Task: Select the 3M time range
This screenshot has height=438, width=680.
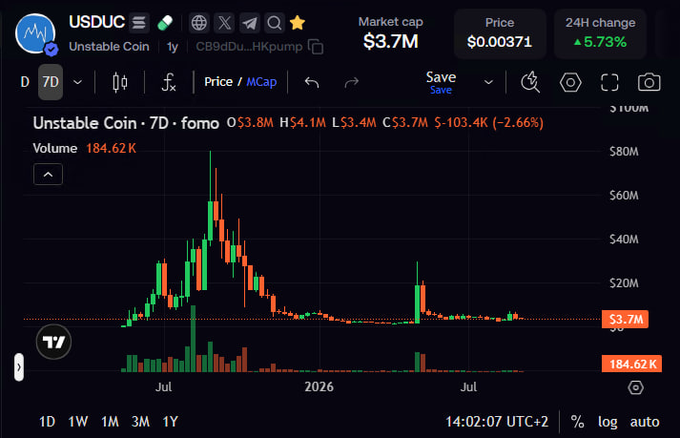Action: pyautogui.click(x=141, y=422)
